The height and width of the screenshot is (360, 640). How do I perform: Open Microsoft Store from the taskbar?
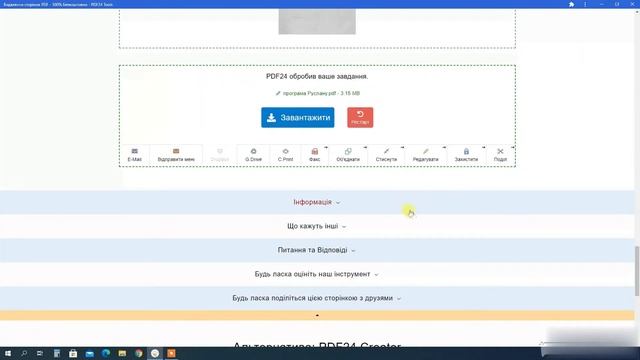[x=73, y=353]
